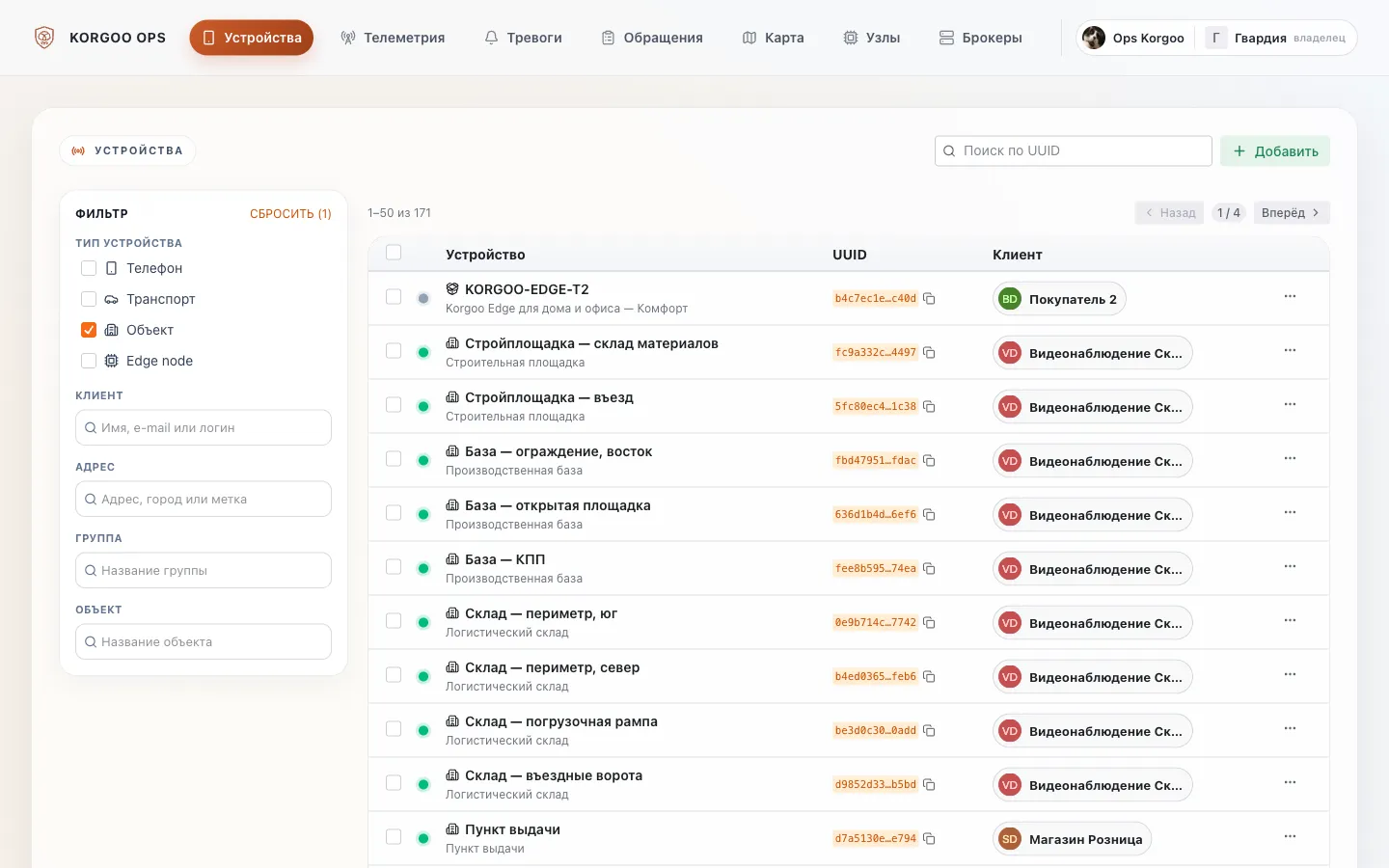1389x868 pixels.
Task: Copy UUID fee8b595…74ea
Action: (929, 569)
